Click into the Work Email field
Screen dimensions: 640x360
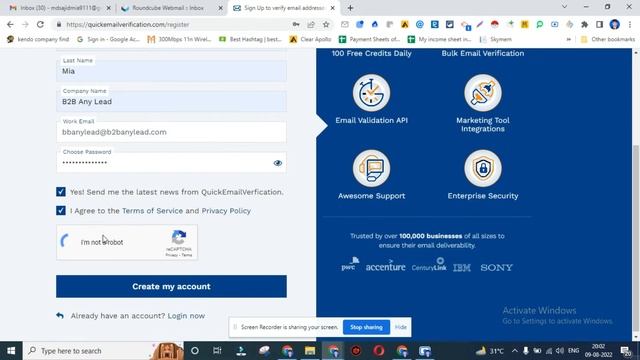point(171,132)
